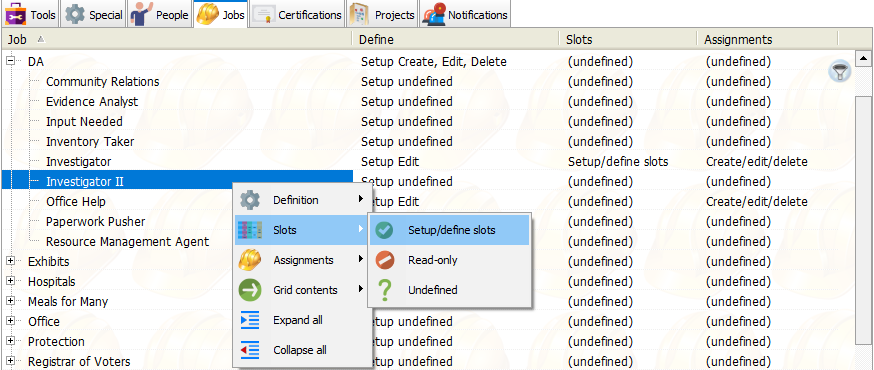This screenshot has height=370, width=874.
Task: Expand the Meals for Many group
Action: point(11,301)
